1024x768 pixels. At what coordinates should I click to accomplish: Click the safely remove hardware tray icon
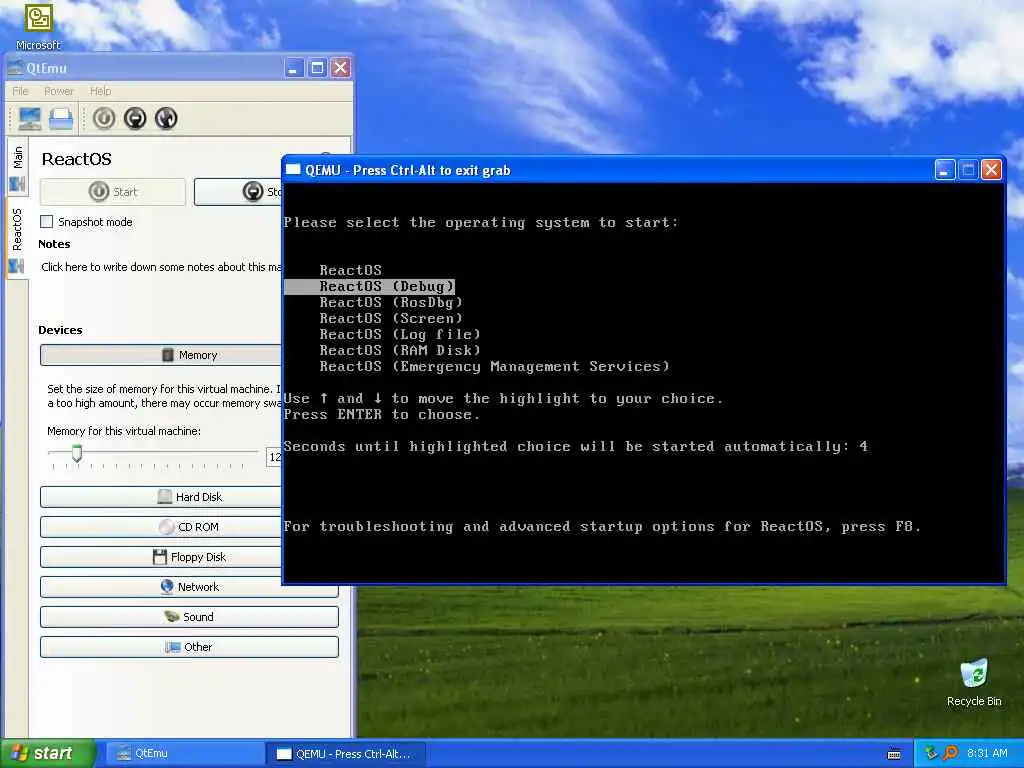coord(932,753)
